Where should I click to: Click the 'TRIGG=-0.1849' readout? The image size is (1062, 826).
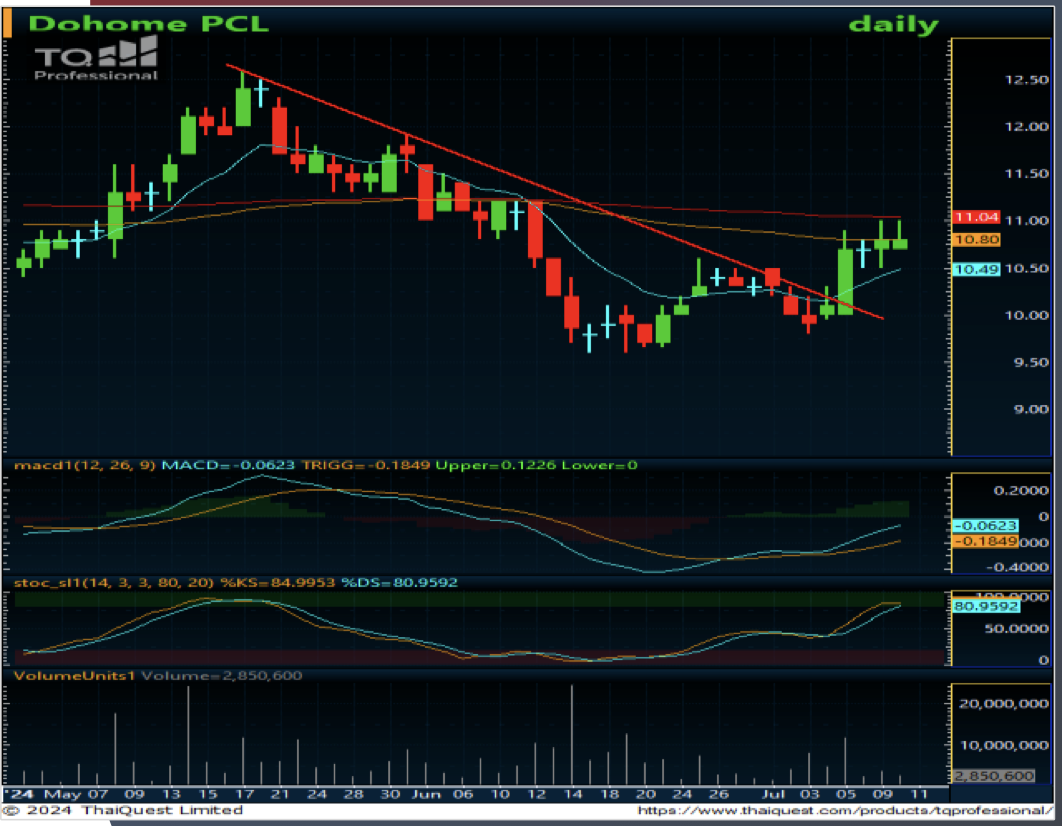(365, 465)
